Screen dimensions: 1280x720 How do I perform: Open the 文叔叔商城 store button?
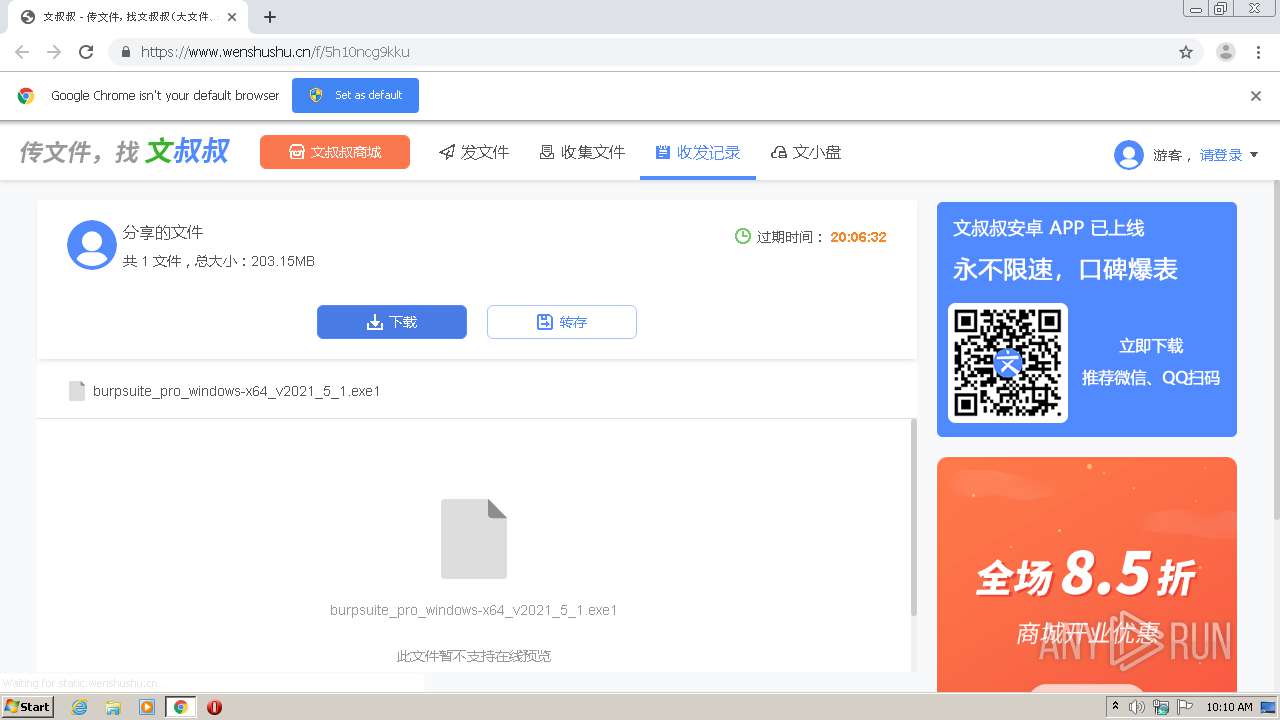(x=335, y=152)
